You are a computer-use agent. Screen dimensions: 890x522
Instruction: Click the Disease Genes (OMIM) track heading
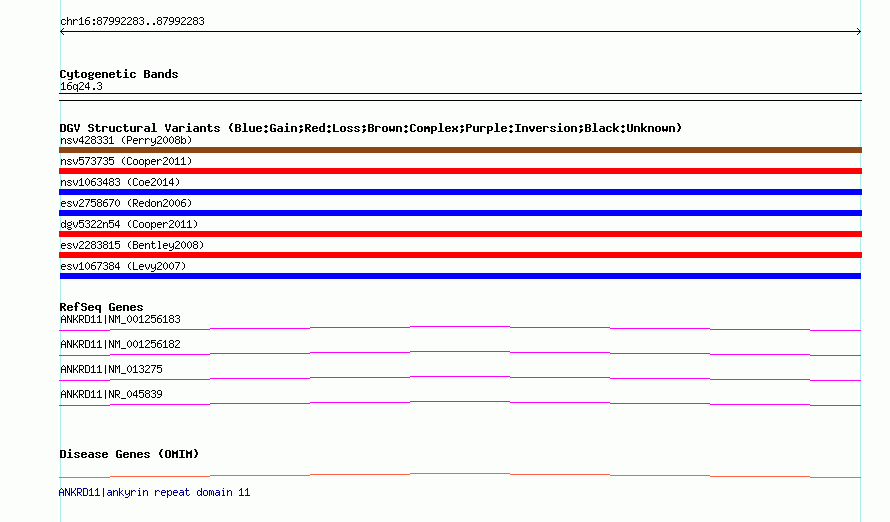(129, 454)
